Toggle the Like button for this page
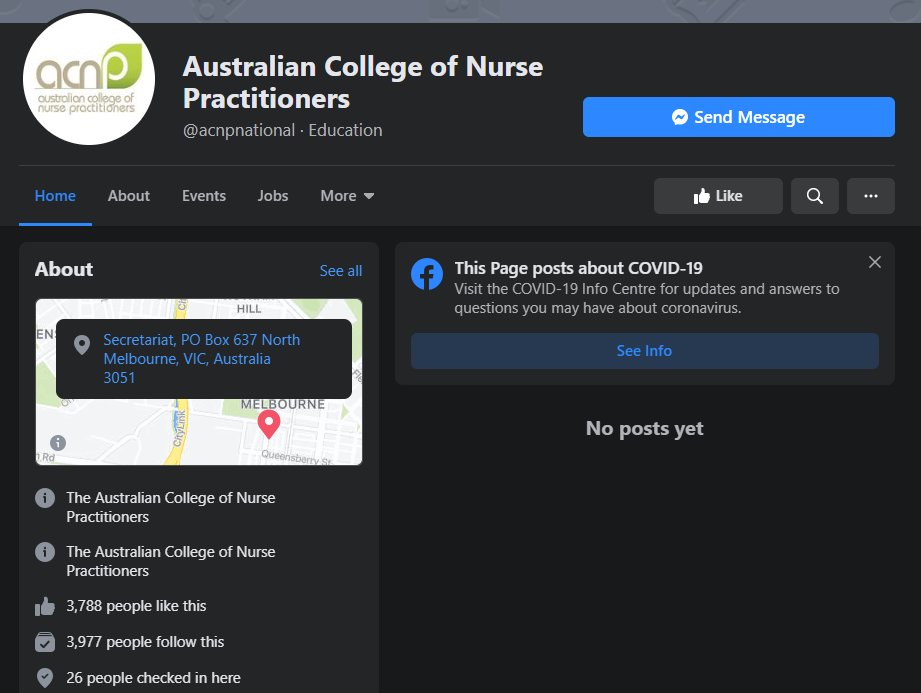This screenshot has width=921, height=693. tap(718, 195)
